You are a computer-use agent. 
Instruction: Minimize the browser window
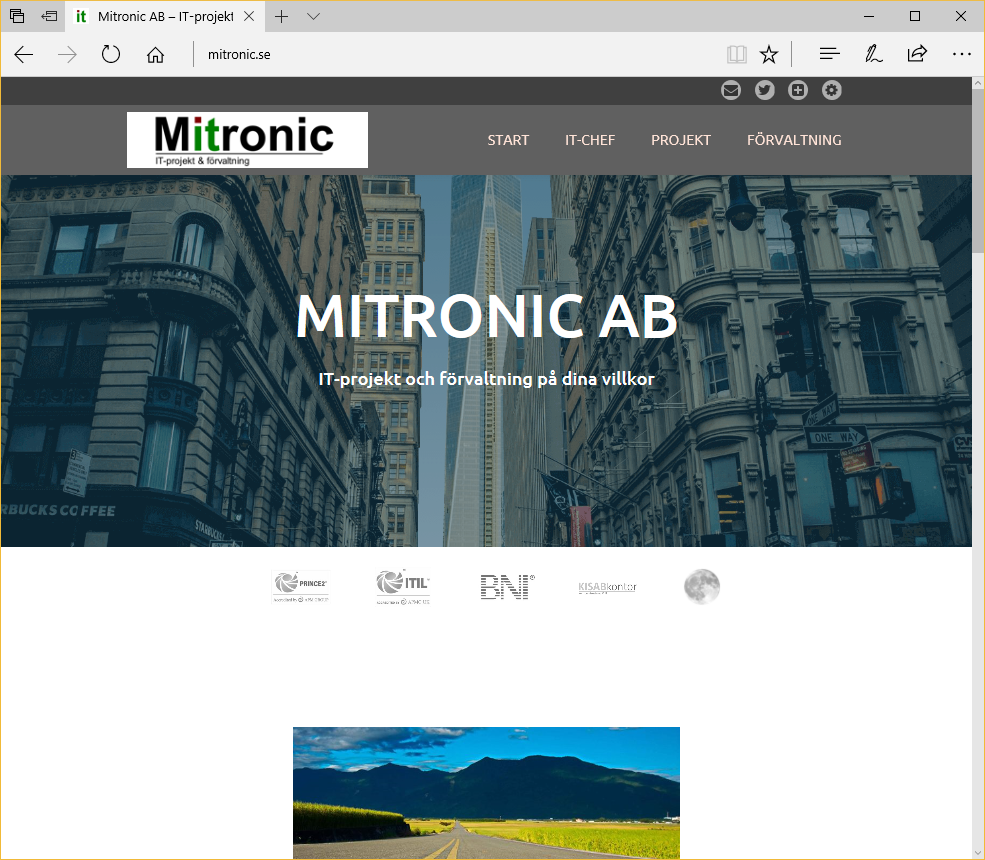point(869,16)
